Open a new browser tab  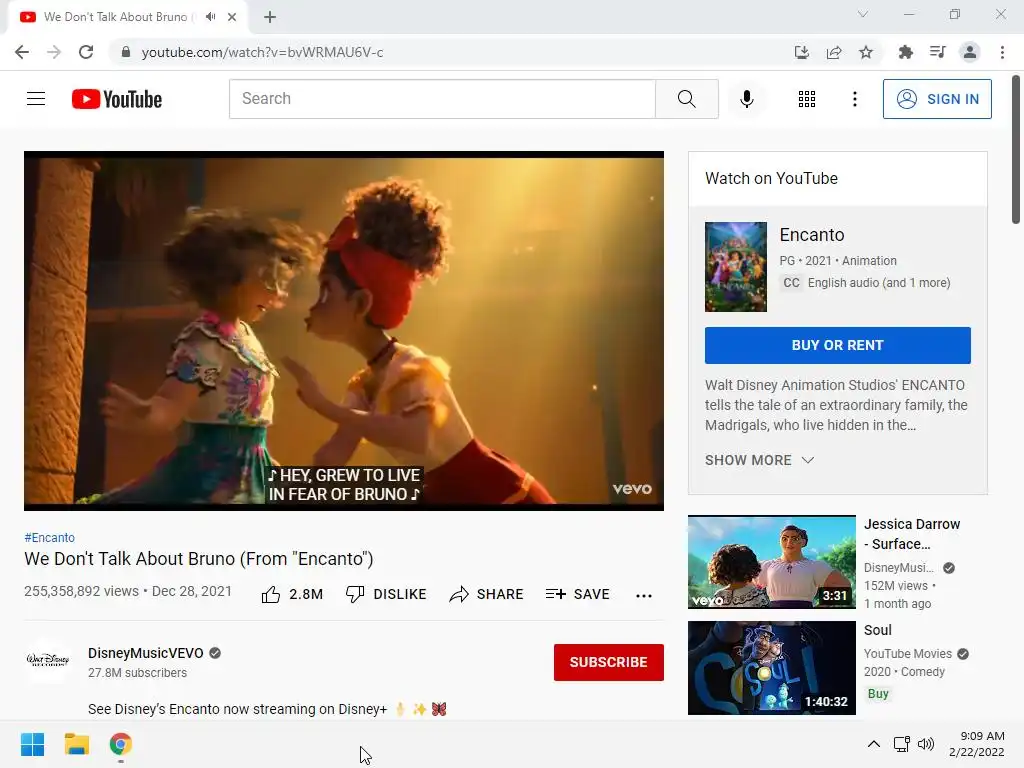(x=270, y=17)
